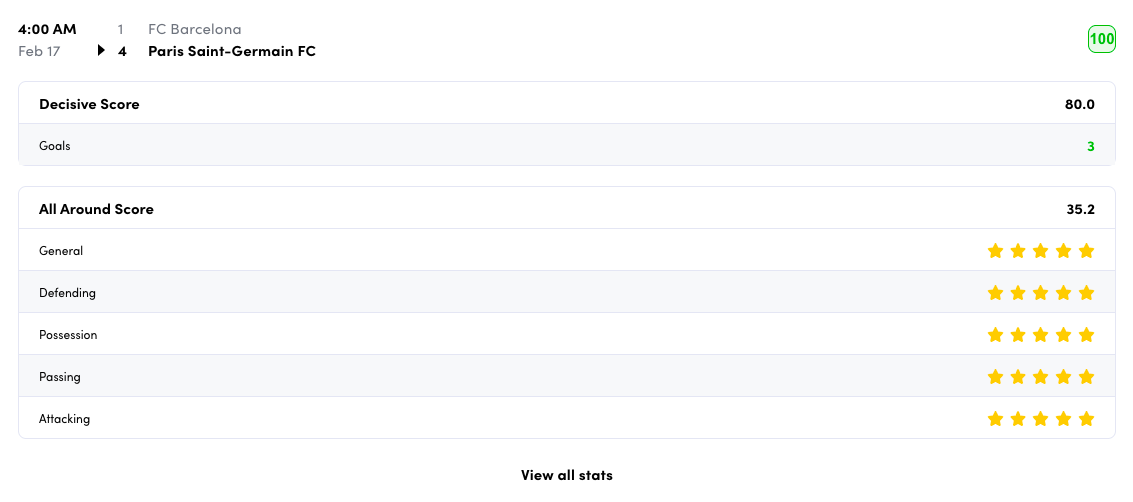Click Paris Saint-Germain's score of 4
The image size is (1133, 502).
122,51
